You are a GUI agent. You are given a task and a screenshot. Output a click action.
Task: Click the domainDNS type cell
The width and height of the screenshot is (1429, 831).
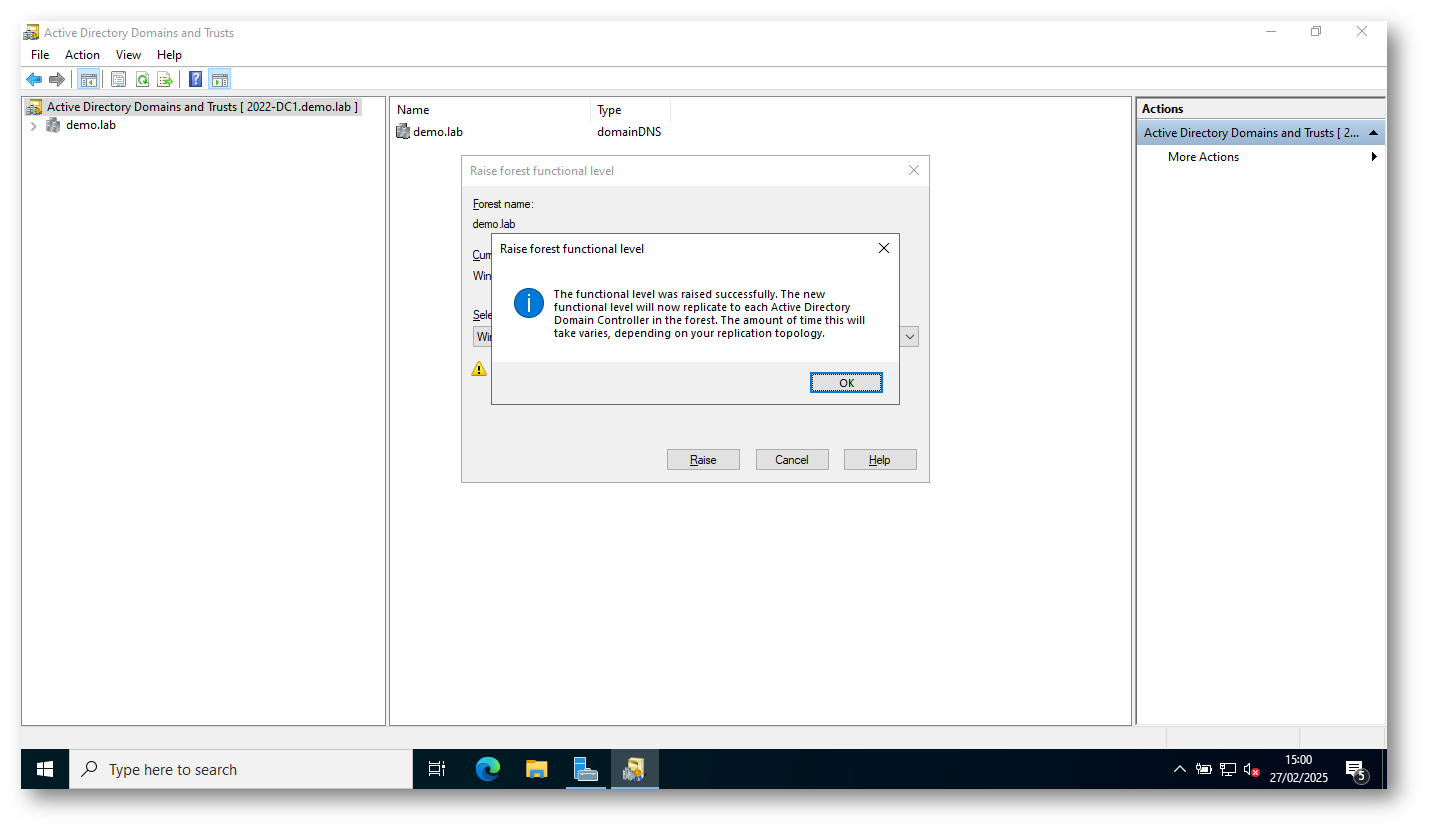point(629,132)
